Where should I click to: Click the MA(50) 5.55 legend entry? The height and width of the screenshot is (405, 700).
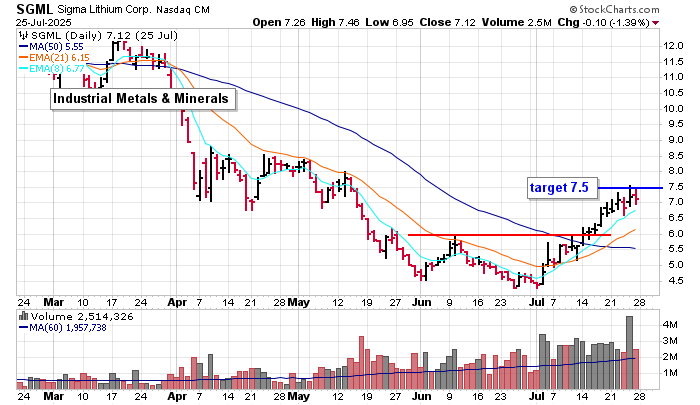point(51,47)
